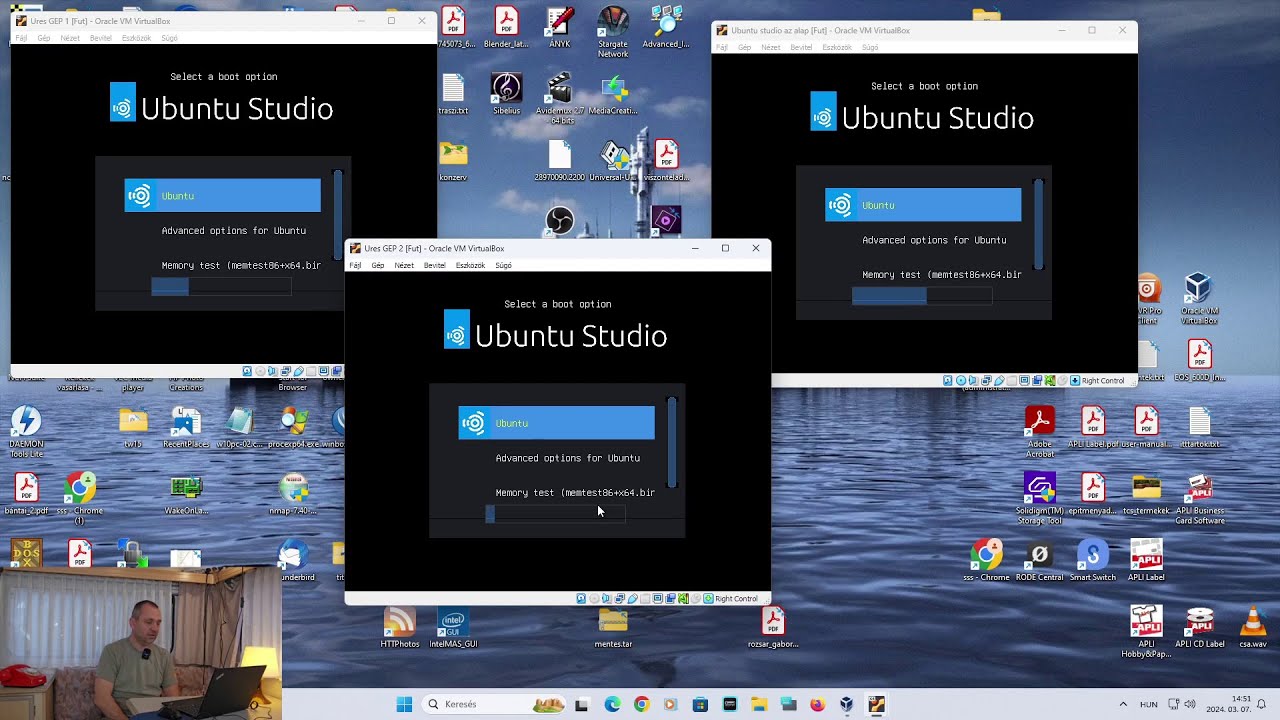
Task: Select csa.wav VLC file icon
Action: point(1253,627)
